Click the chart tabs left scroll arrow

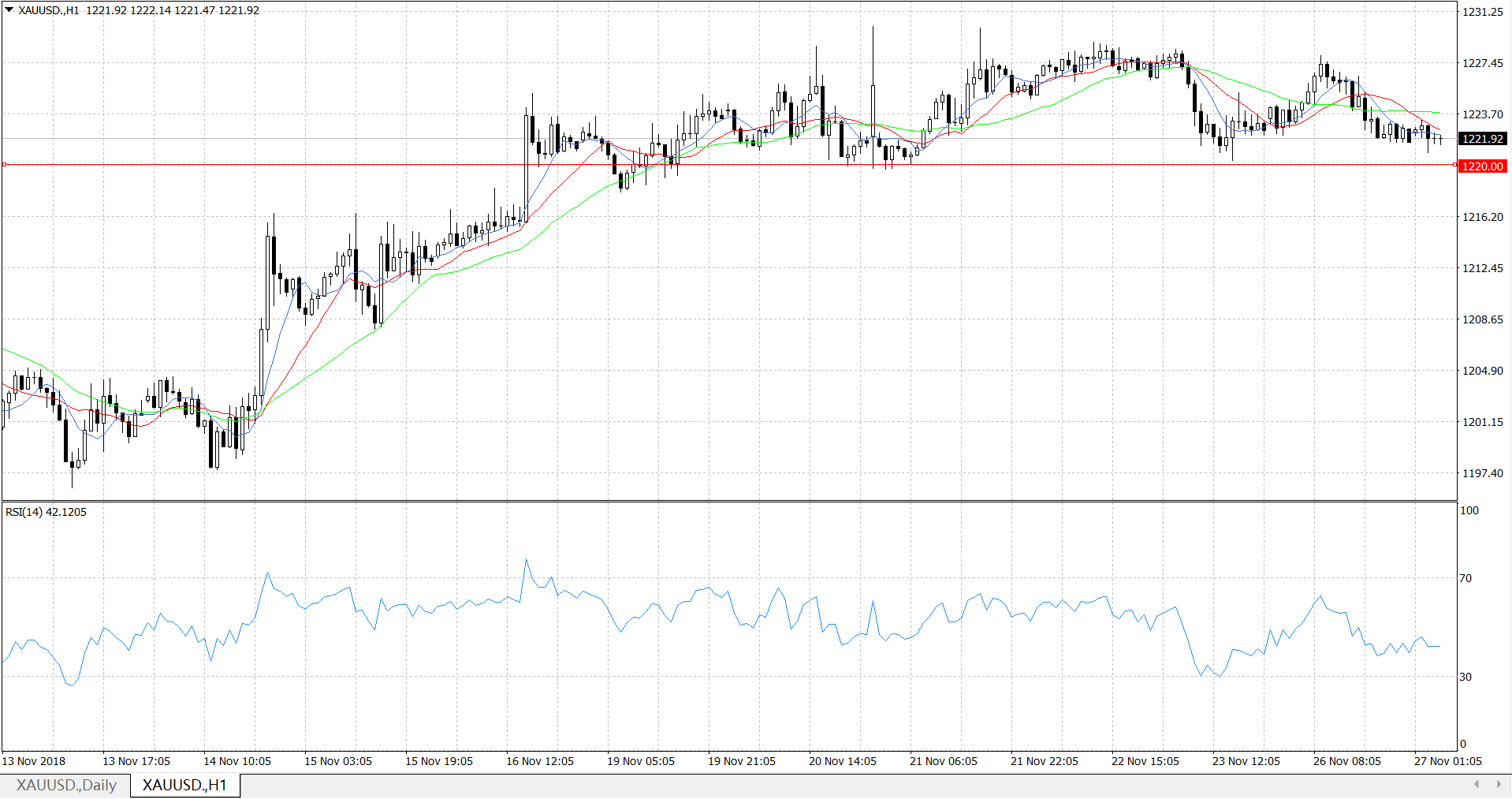click(x=1477, y=784)
